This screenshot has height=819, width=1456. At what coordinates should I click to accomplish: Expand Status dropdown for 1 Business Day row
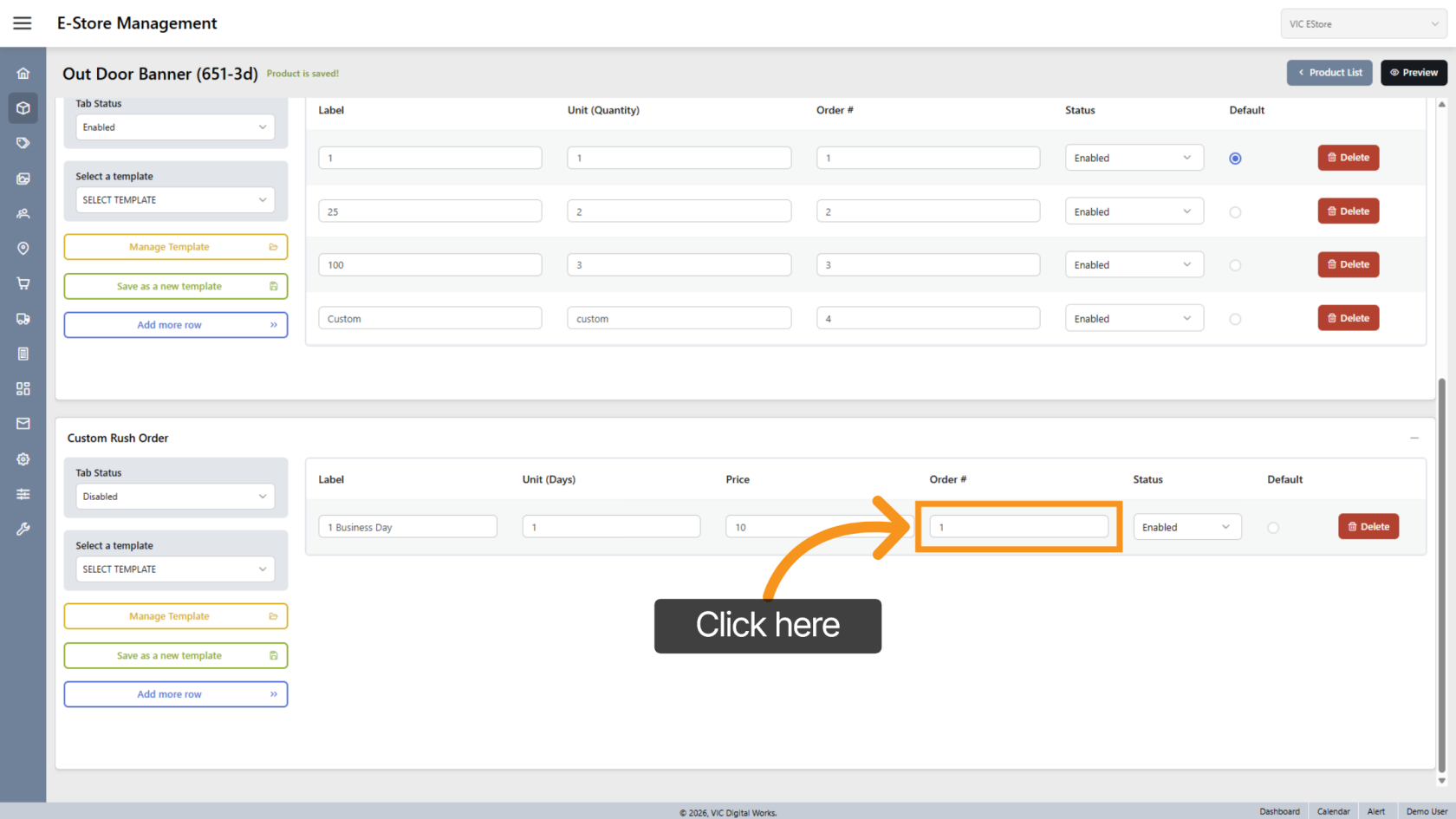coord(1186,527)
